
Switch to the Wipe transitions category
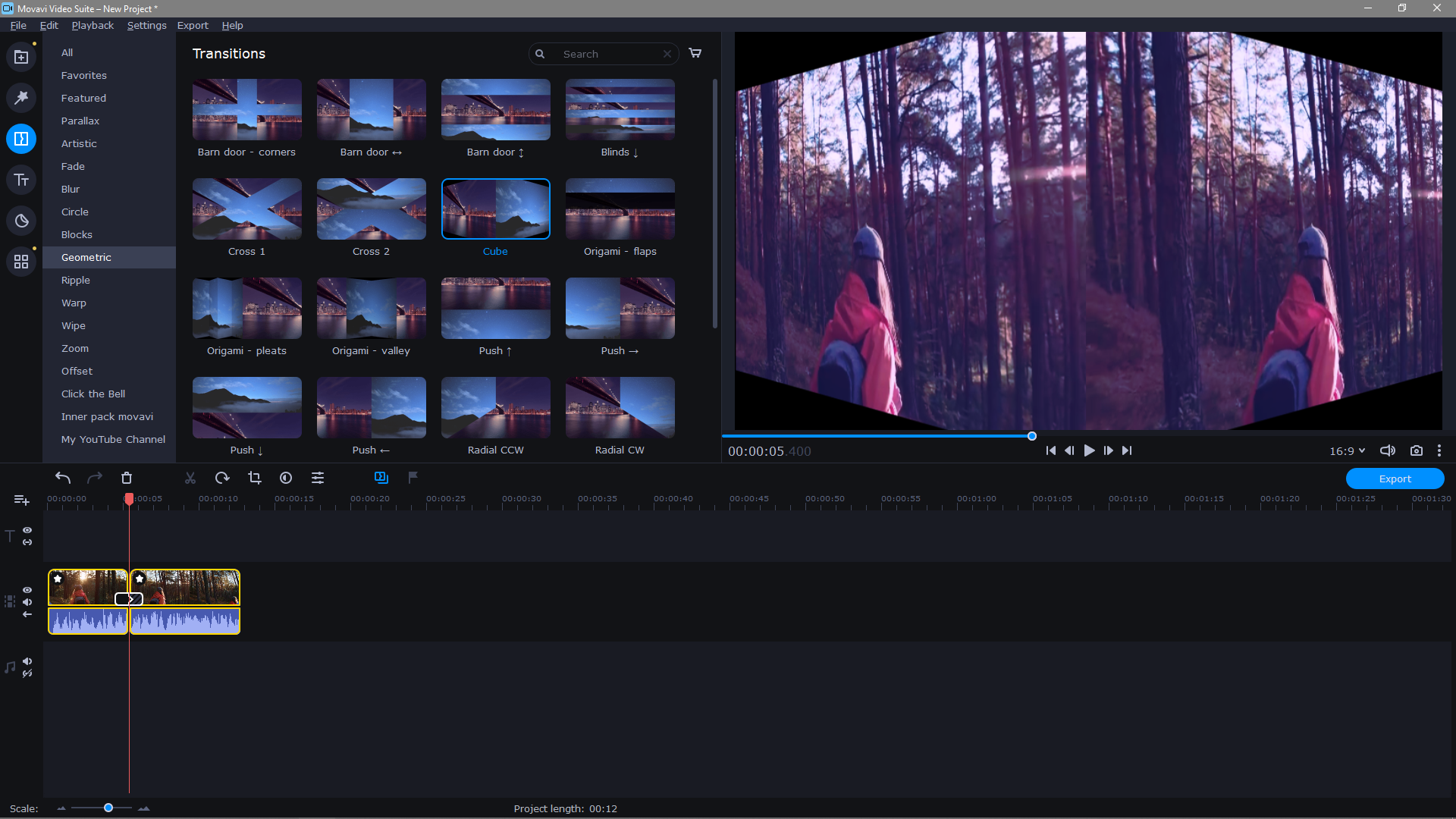pos(74,325)
